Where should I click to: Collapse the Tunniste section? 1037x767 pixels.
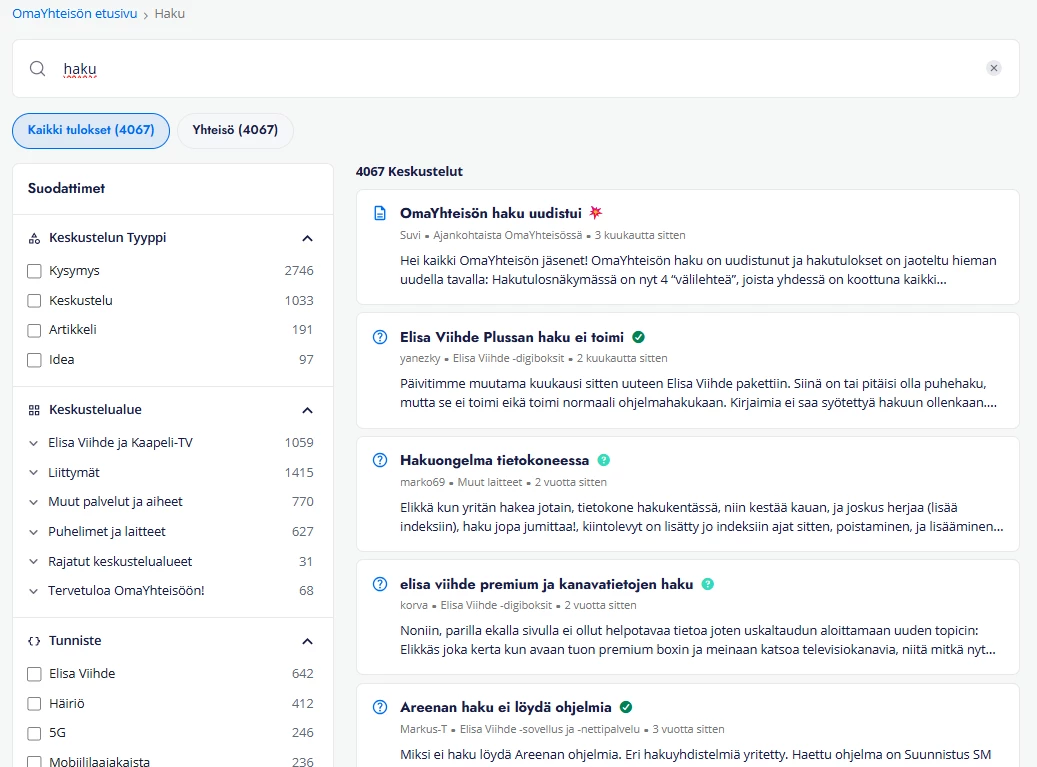308,641
